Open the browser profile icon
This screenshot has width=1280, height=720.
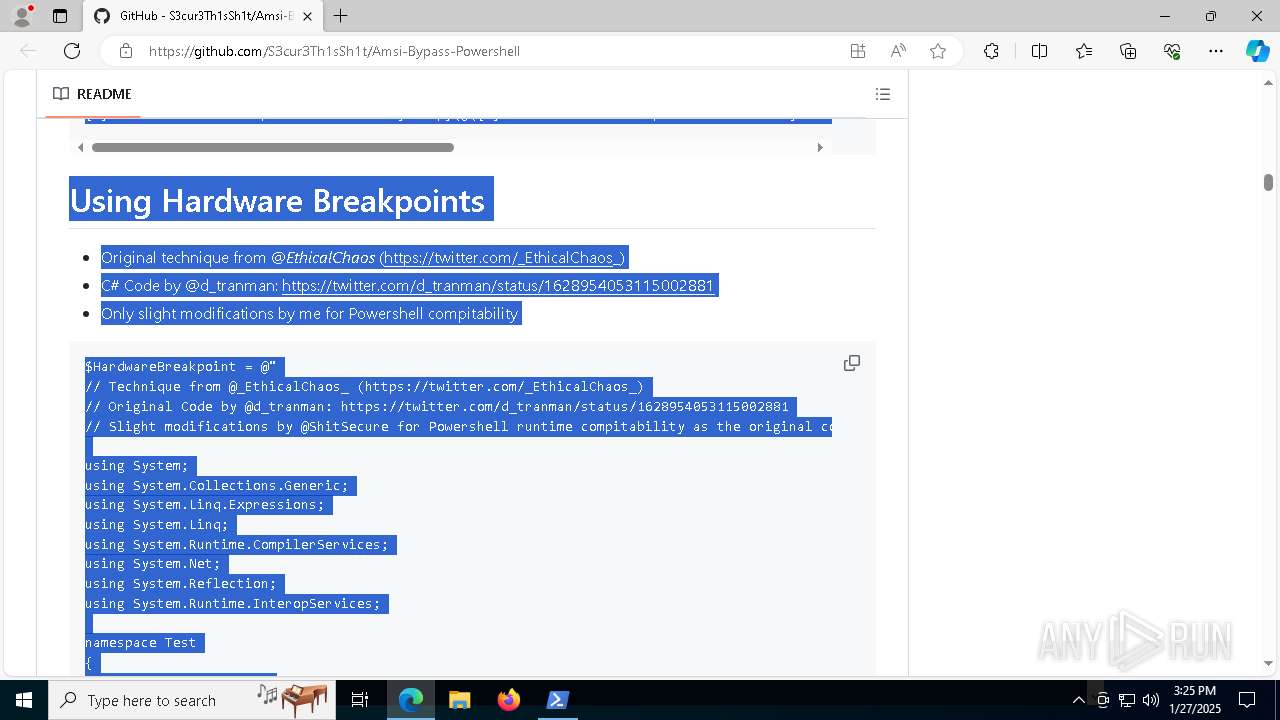(21, 16)
